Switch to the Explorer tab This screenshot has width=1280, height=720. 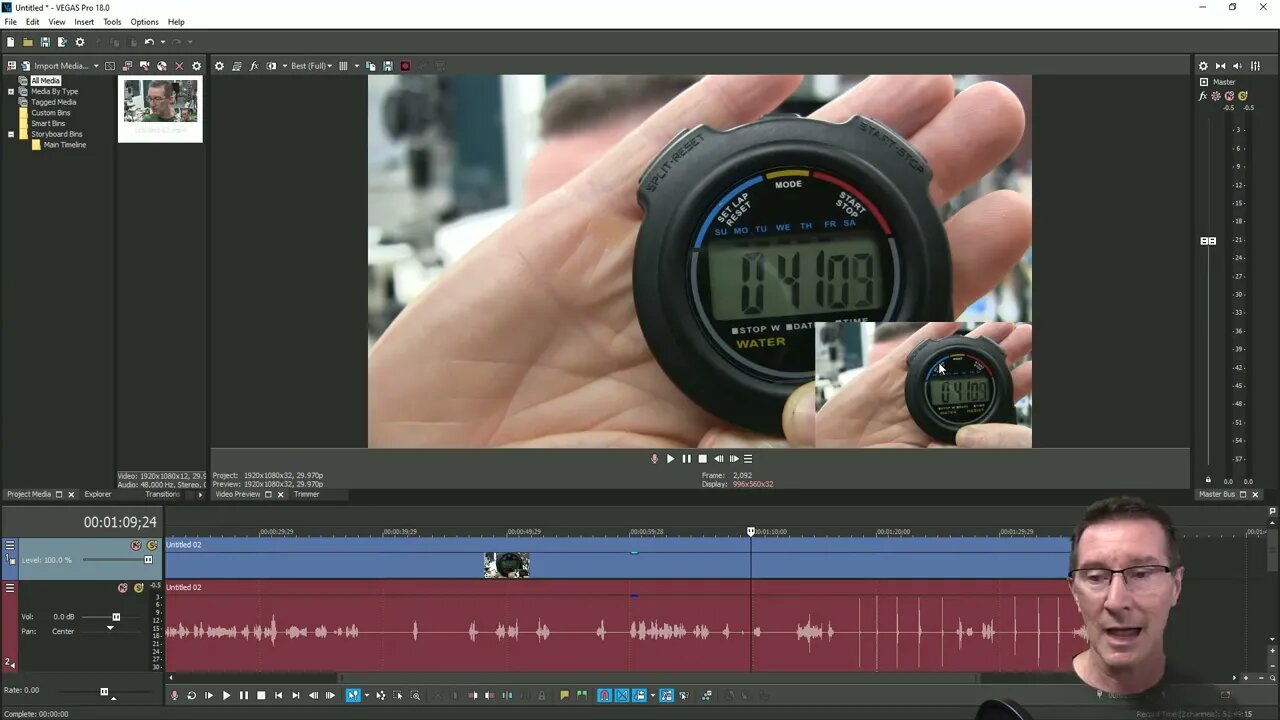98,494
